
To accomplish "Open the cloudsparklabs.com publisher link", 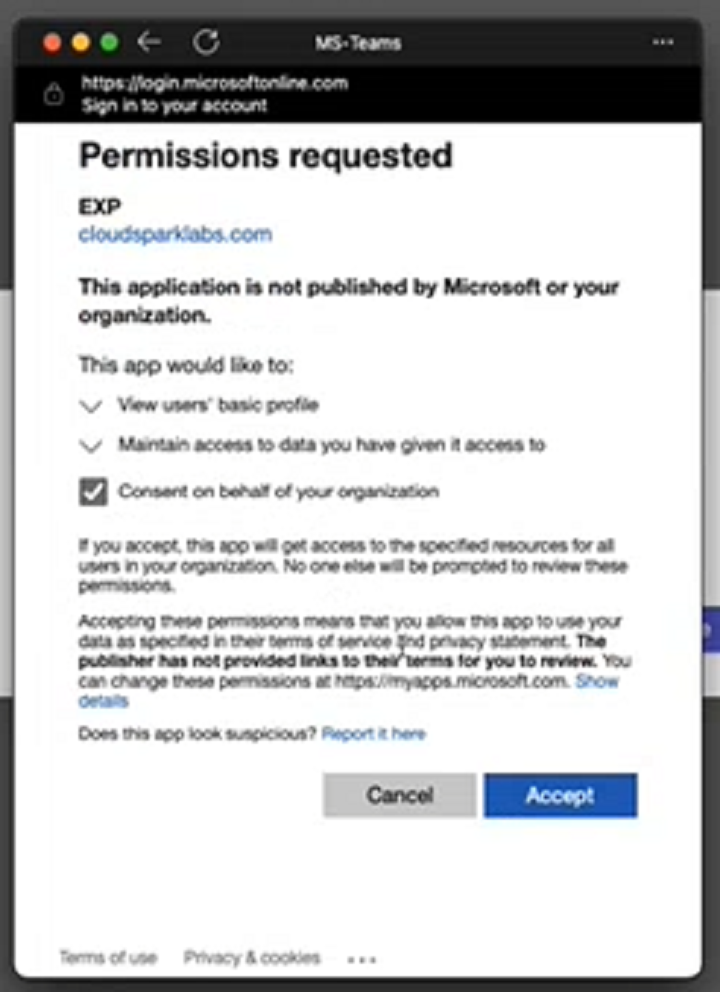I will pos(174,234).
